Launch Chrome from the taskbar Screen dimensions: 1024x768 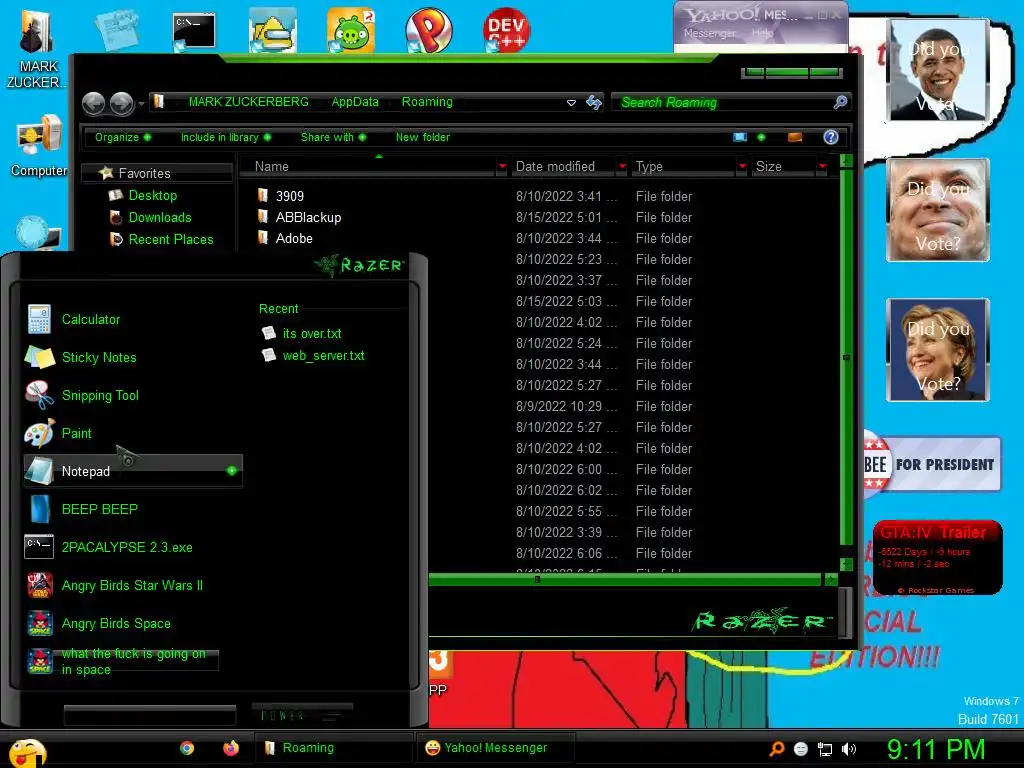(187, 748)
